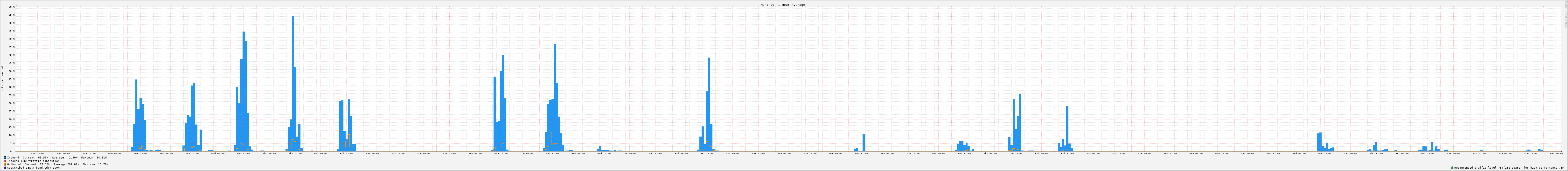Screen dimensions: 1568x171
Task: Click the graph title Monthly (1 Hour Average)
Action: coord(783,5)
